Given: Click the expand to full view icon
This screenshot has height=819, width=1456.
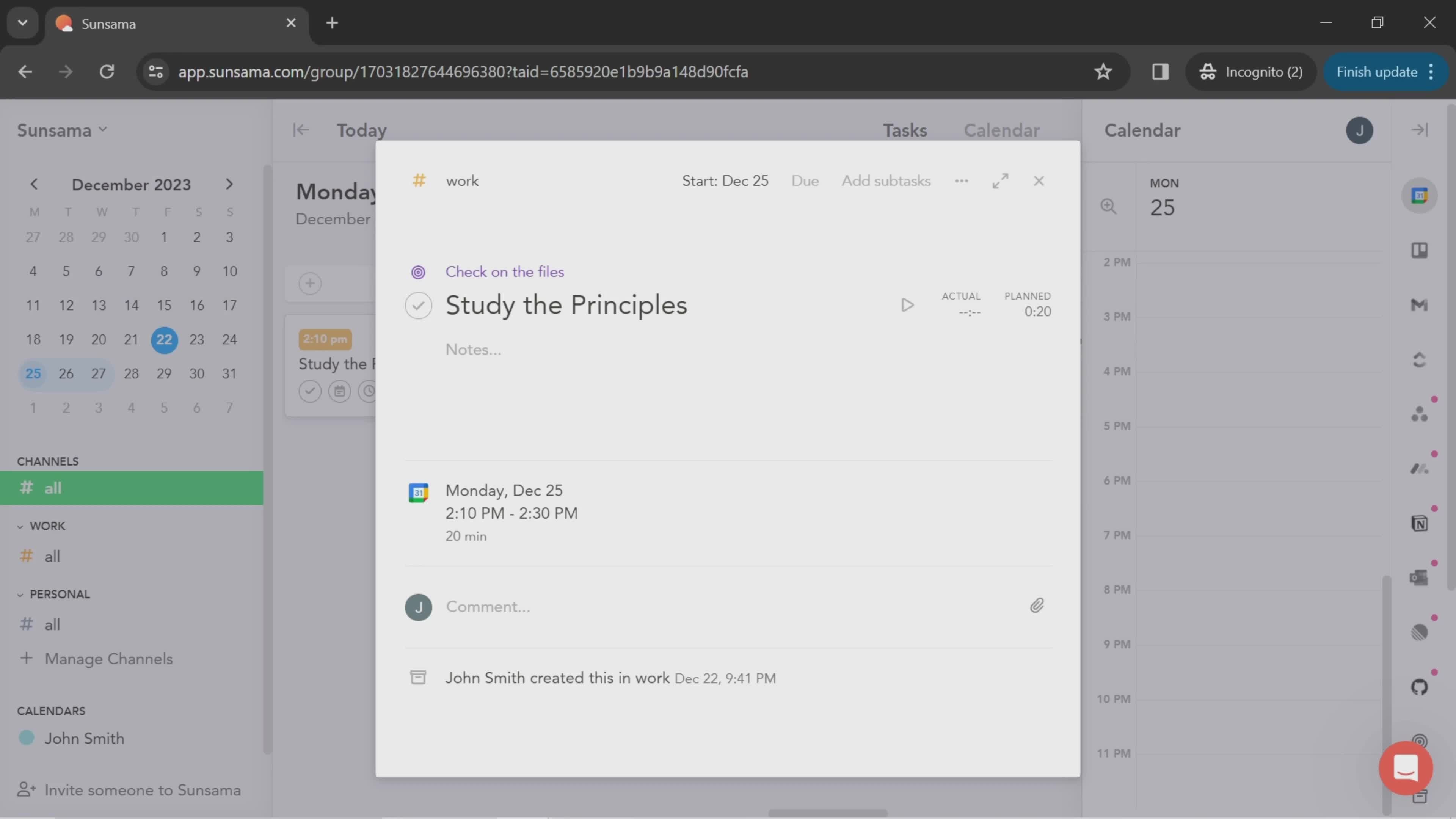Looking at the screenshot, I should coord(1000,180).
